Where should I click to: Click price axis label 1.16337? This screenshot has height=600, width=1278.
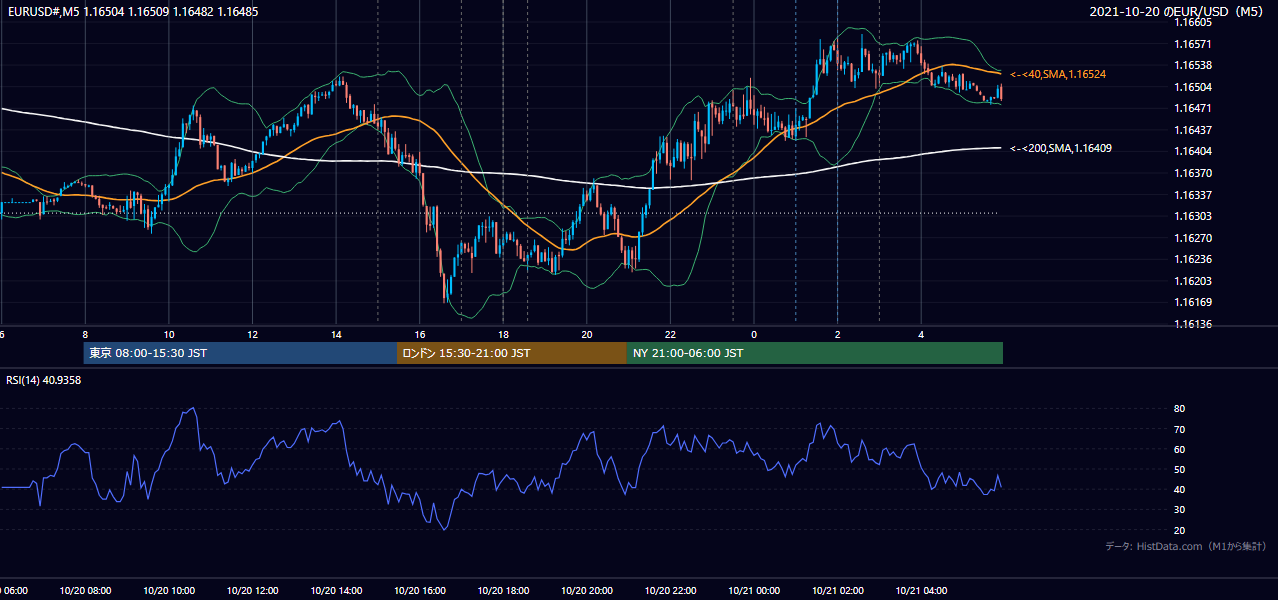point(1193,195)
